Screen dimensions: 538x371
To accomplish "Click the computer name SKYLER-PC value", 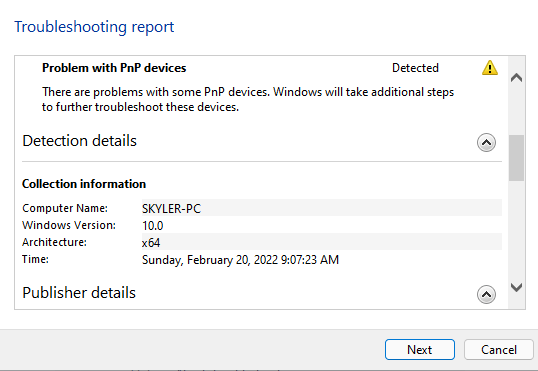I will point(172,209).
